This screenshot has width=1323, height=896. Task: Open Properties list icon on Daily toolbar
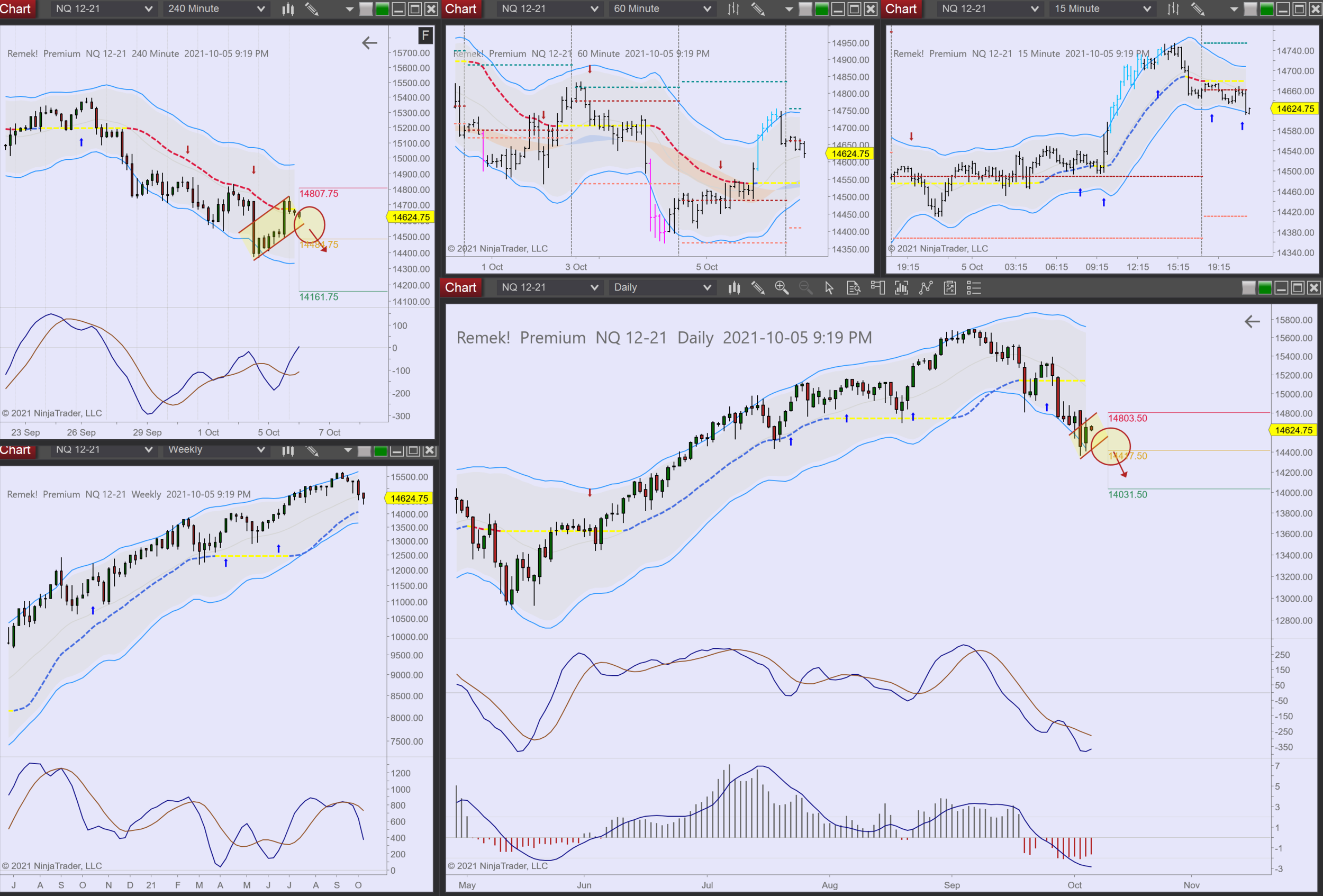(974, 288)
